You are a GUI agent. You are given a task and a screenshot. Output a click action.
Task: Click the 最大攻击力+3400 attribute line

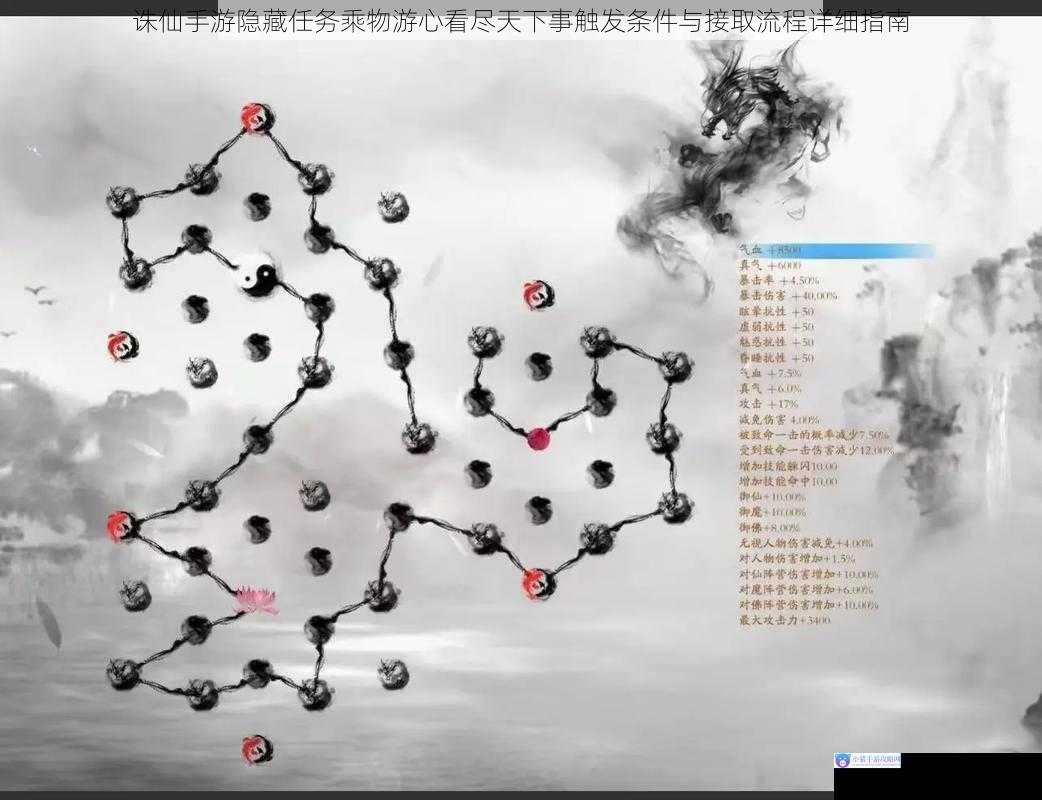[x=785, y=621]
